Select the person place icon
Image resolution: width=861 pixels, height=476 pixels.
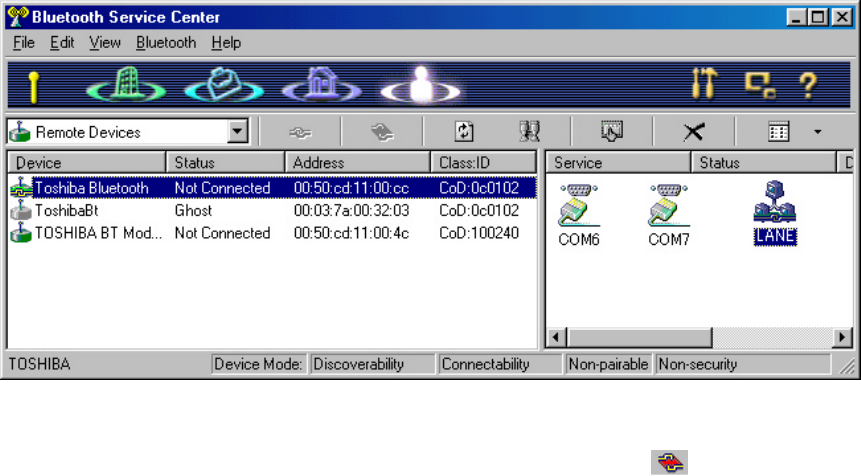point(421,85)
